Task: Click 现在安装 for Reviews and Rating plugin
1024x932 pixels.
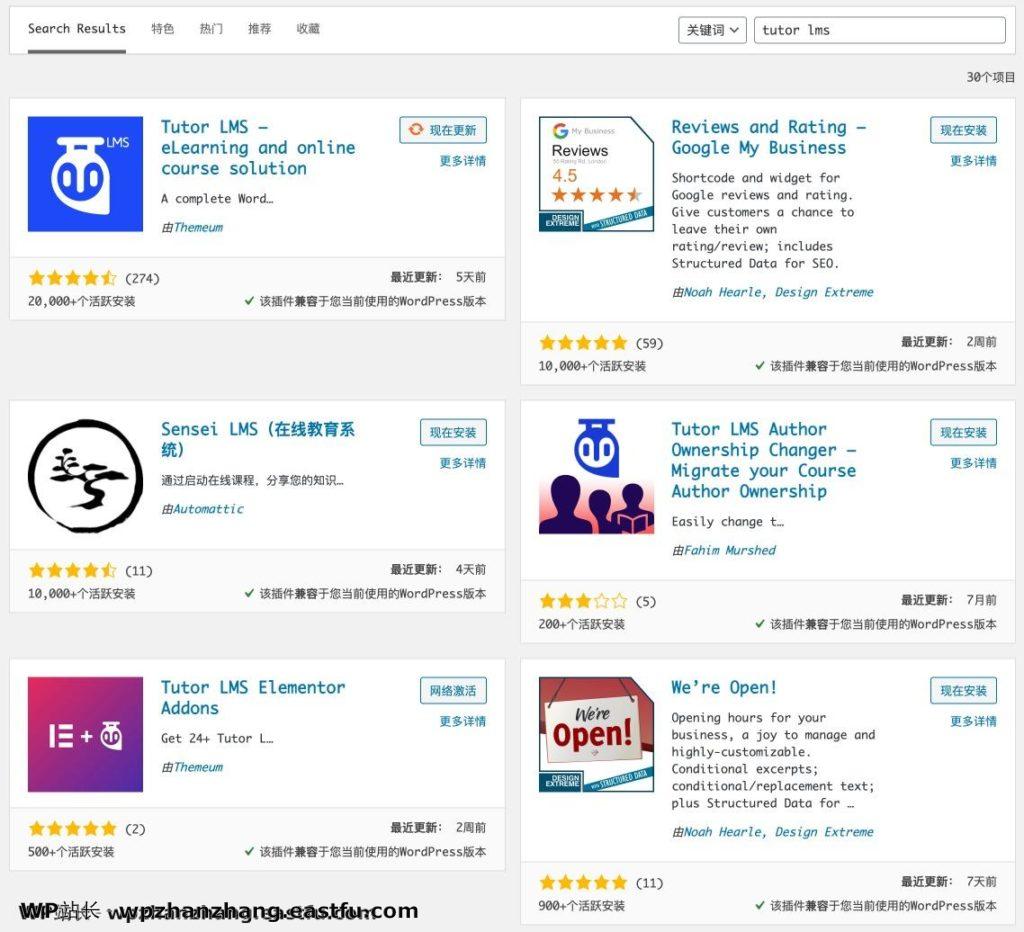Action: (963, 130)
